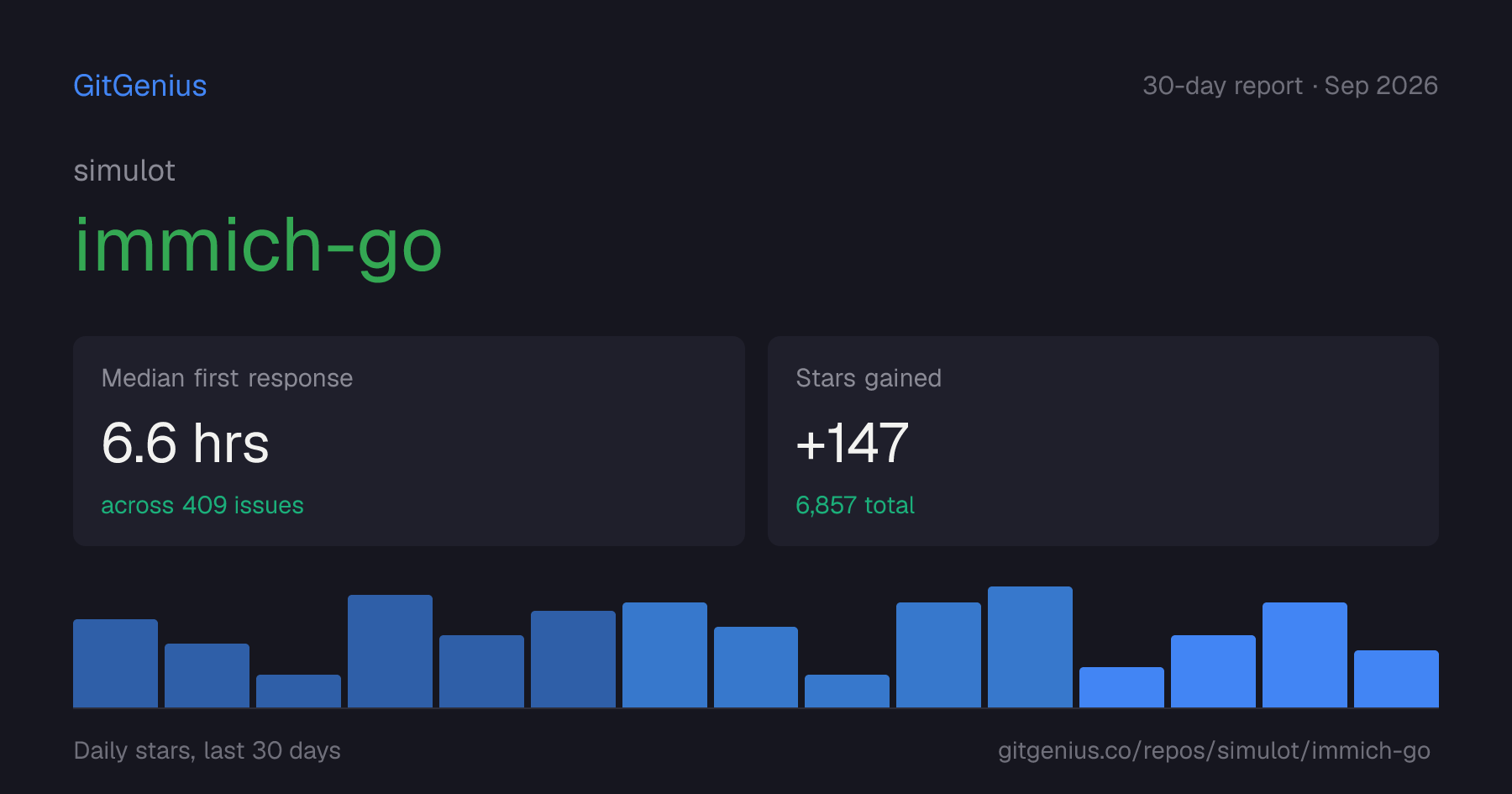Image resolution: width=1512 pixels, height=794 pixels.
Task: Select the first bar of the daily stars chart
Action: click(115, 663)
